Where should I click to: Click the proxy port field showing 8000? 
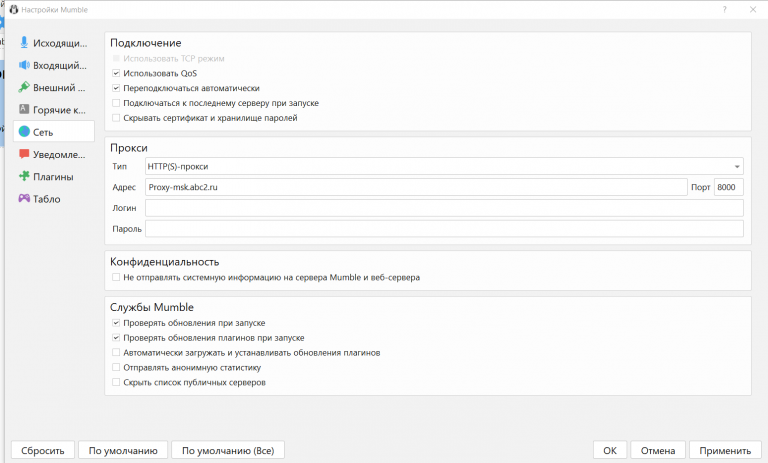click(728, 187)
